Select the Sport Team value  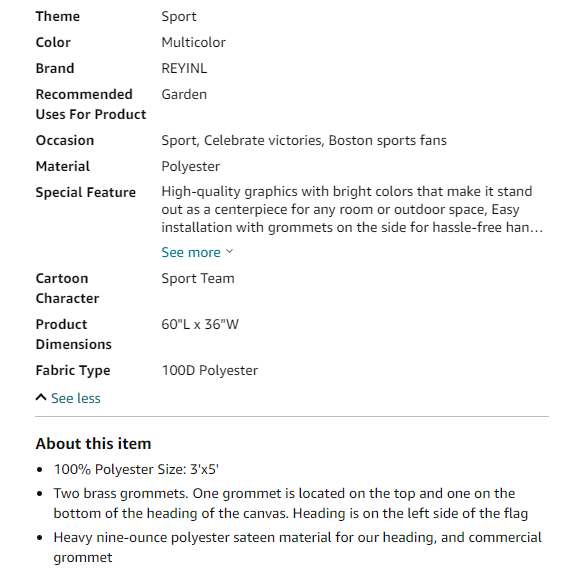pyautogui.click(x=198, y=279)
